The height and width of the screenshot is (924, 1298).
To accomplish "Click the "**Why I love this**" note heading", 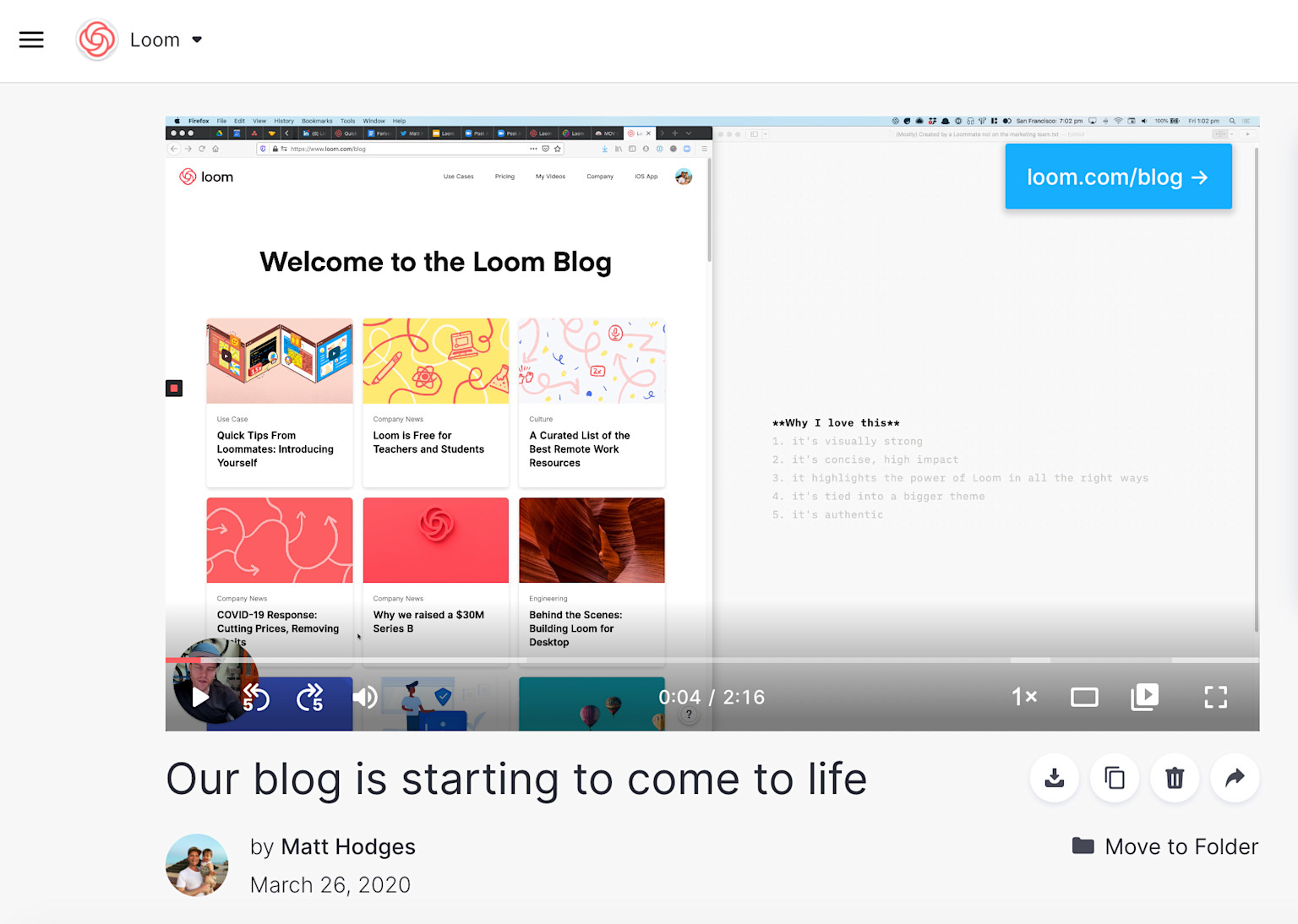I will coord(836,422).
